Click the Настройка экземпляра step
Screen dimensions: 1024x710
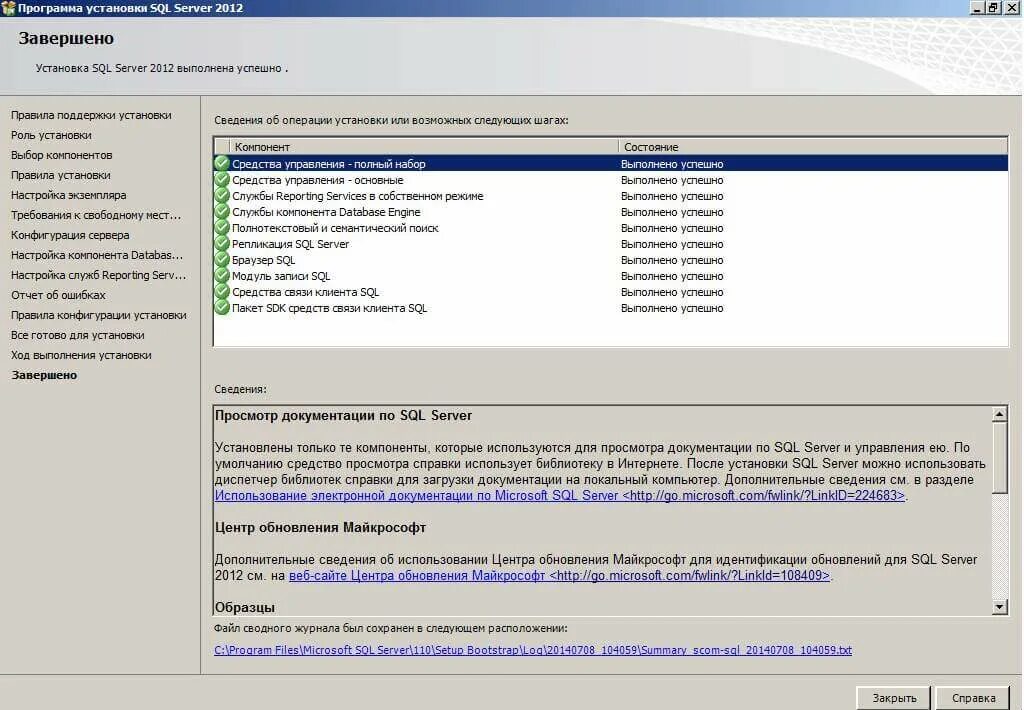[69, 195]
